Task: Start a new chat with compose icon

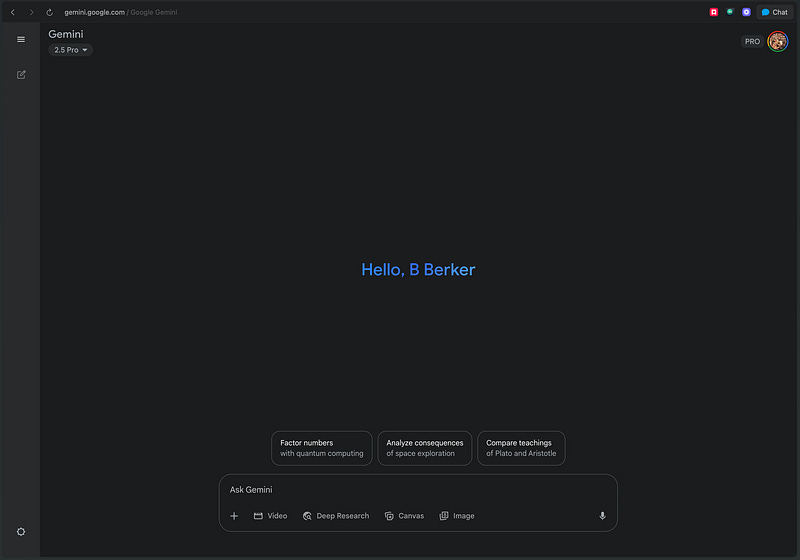Action: pyautogui.click(x=21, y=74)
